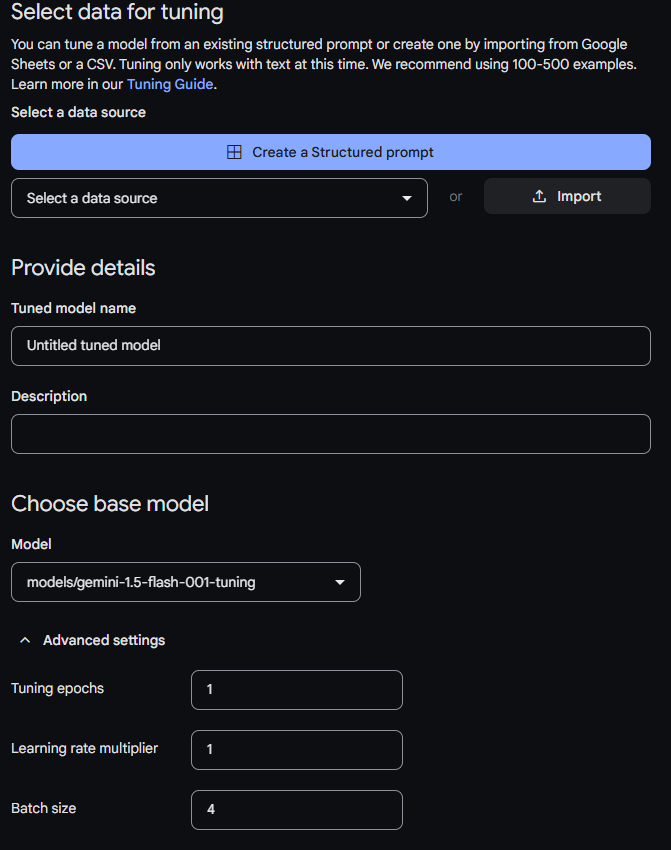Click the Description label text
This screenshot has height=850, width=671.
coord(49,397)
